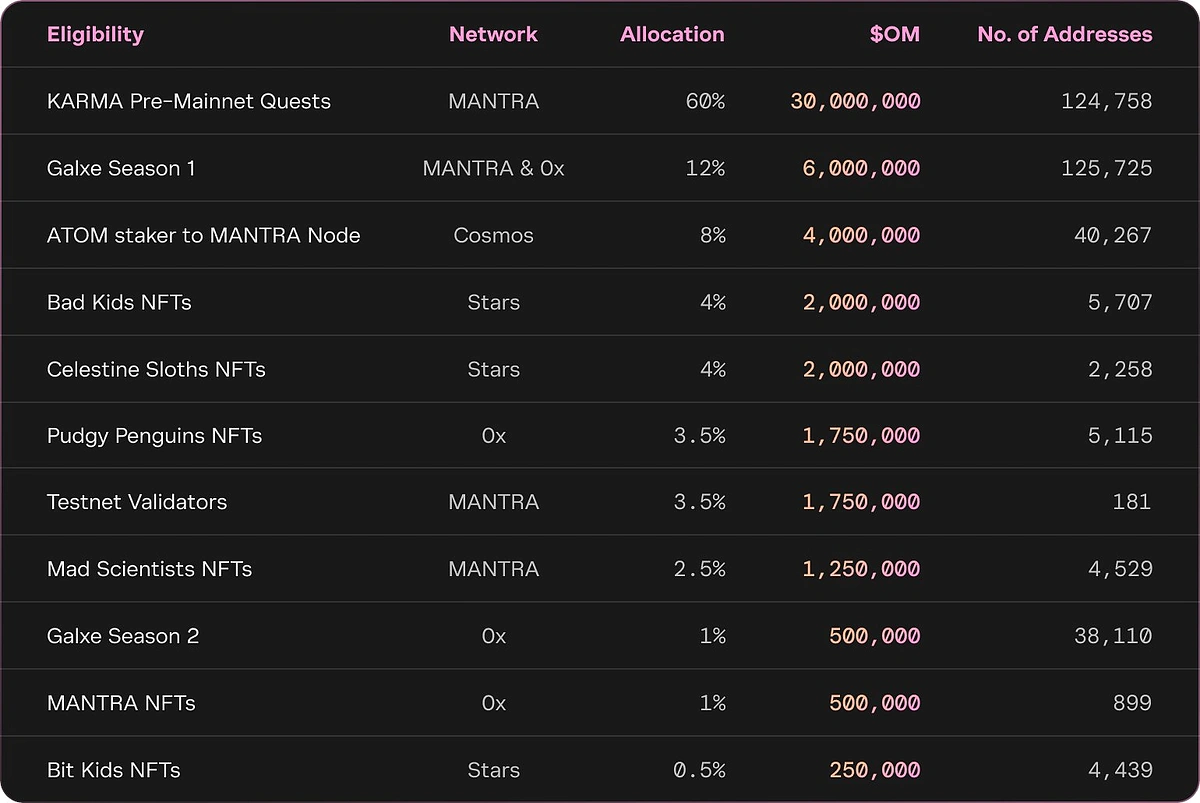Select the Celestine Sloths NFTs row label
Image resolution: width=1200 pixels, height=803 pixels.
tap(156, 369)
